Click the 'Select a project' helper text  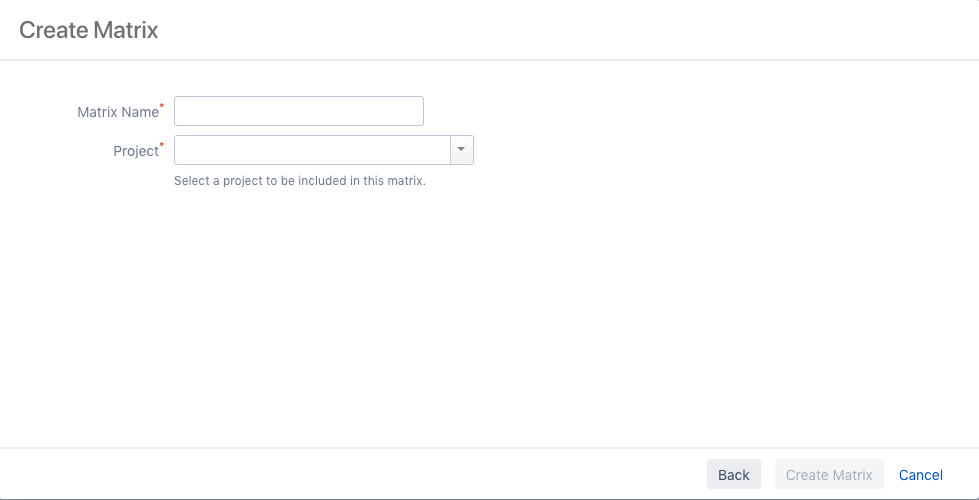pyautogui.click(x=300, y=181)
